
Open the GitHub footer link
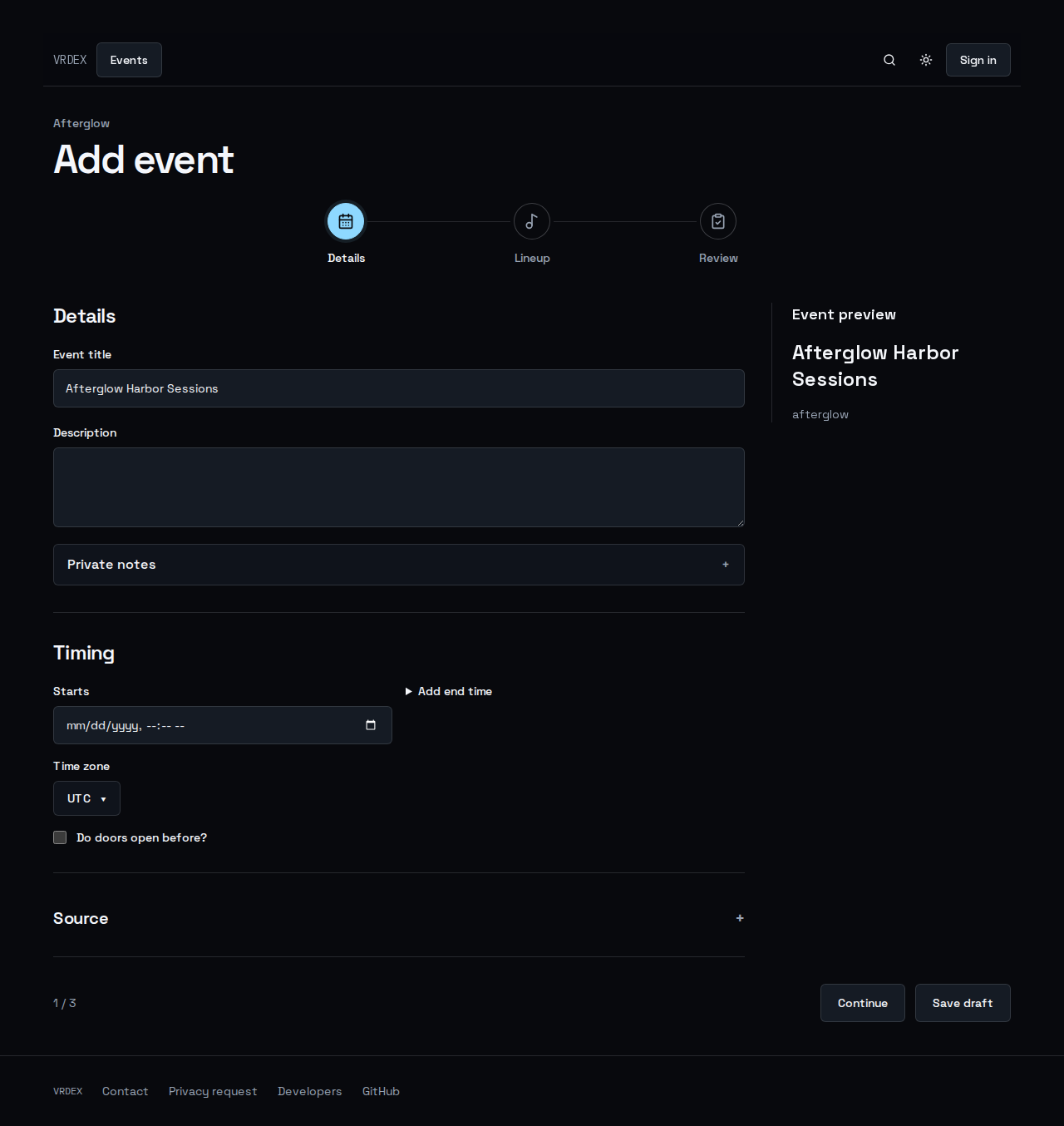tap(381, 1091)
